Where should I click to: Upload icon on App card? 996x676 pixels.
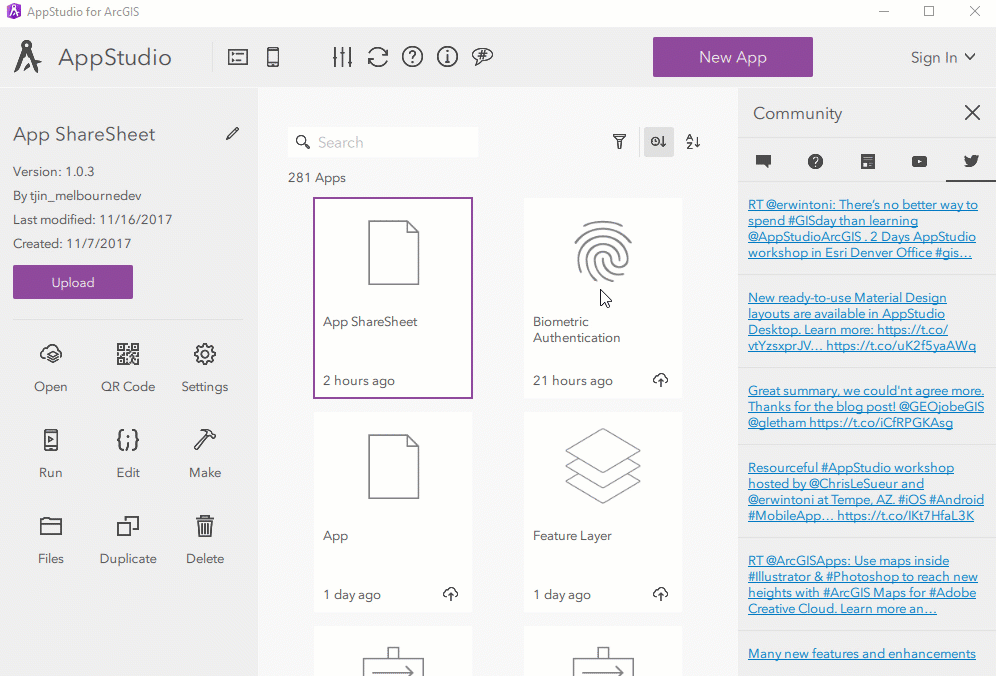click(450, 594)
